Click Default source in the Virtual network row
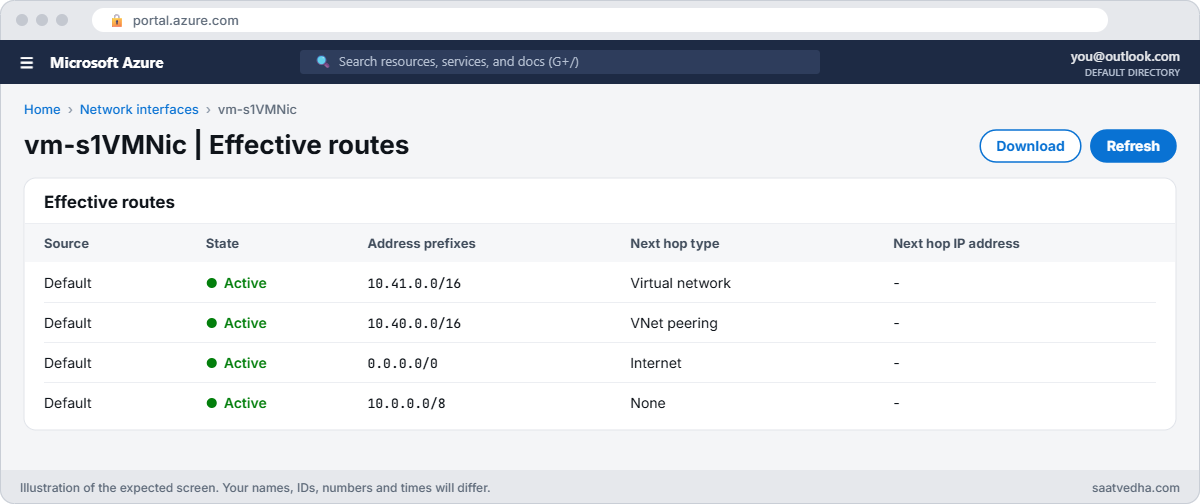The image size is (1200, 504). pos(68,283)
